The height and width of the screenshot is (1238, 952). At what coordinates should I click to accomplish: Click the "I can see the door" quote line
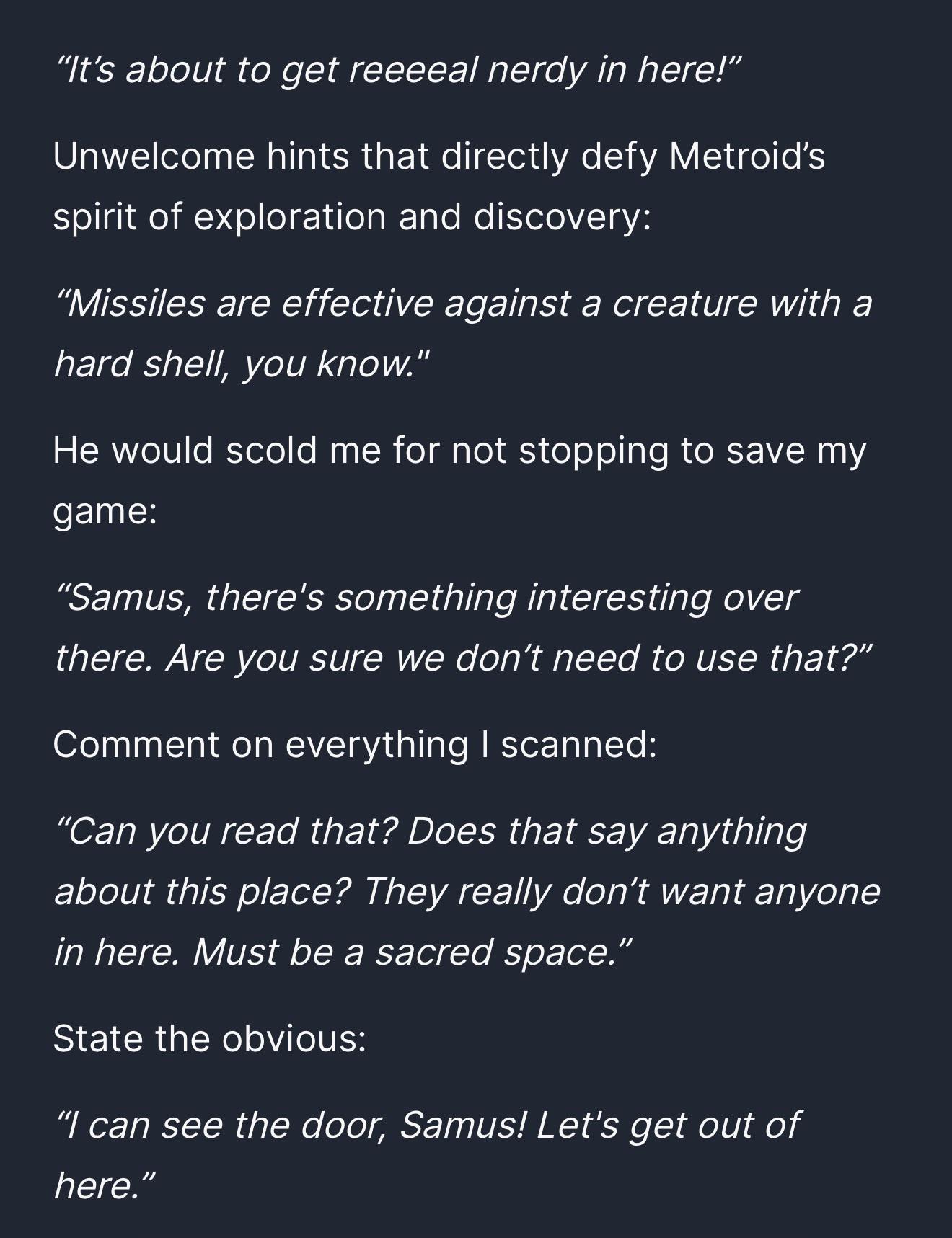427,1126
